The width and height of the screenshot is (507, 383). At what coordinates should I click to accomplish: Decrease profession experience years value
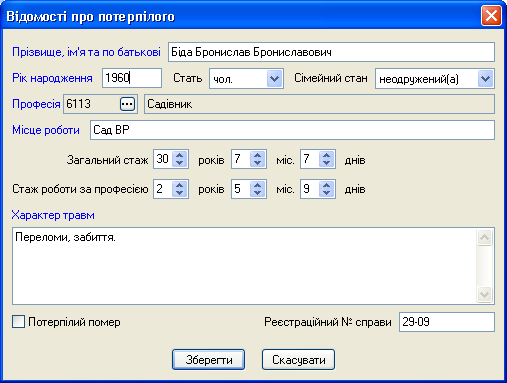(180, 193)
